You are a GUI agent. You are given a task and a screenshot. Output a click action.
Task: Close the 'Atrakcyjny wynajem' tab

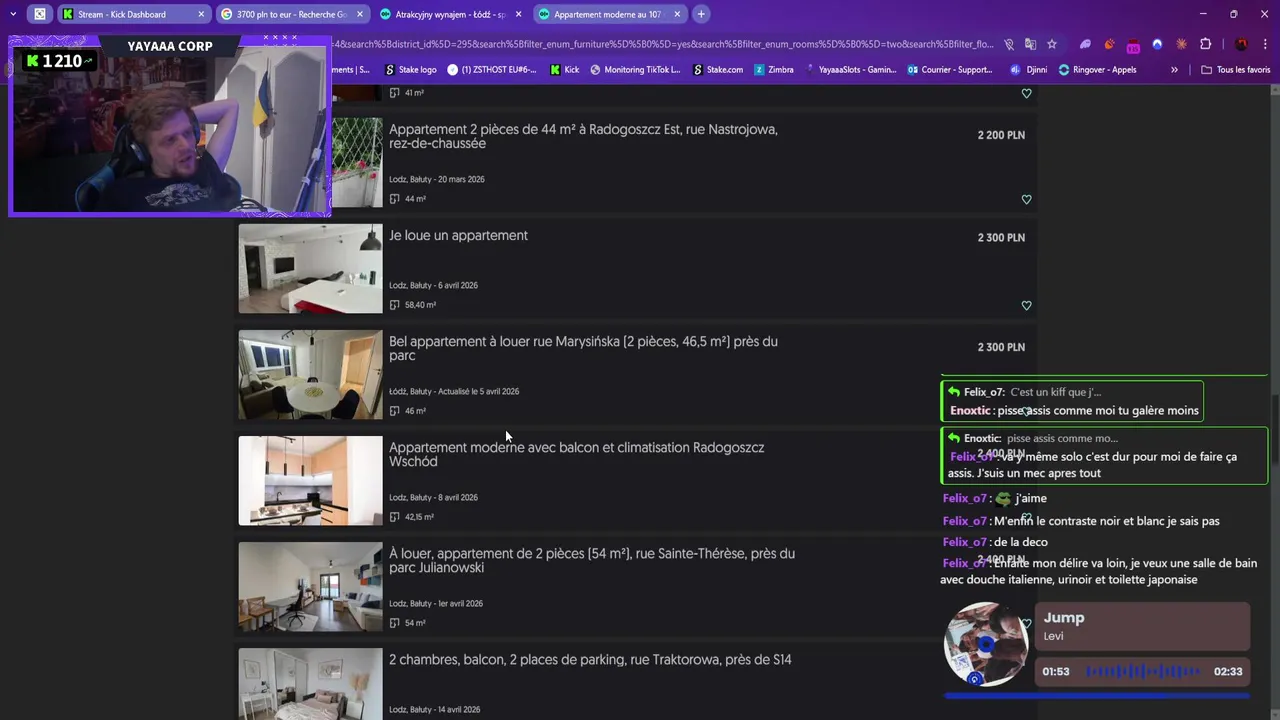tap(518, 14)
